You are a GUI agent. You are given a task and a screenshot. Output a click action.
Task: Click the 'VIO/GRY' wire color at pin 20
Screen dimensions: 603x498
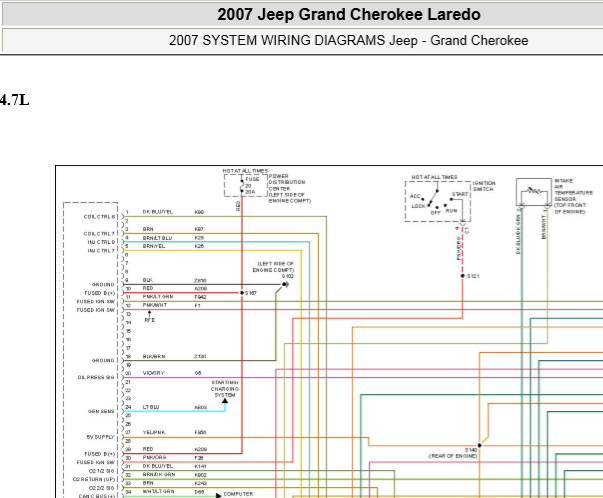coord(153,373)
